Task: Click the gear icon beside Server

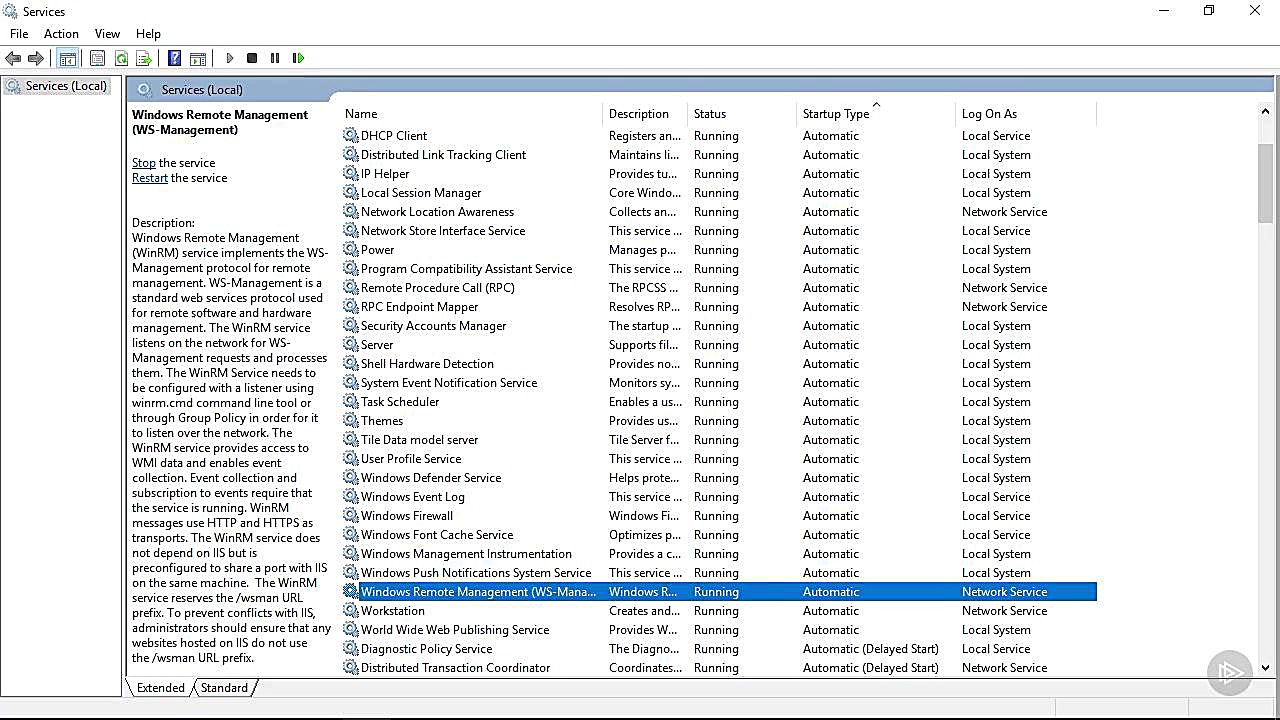Action: click(350, 344)
